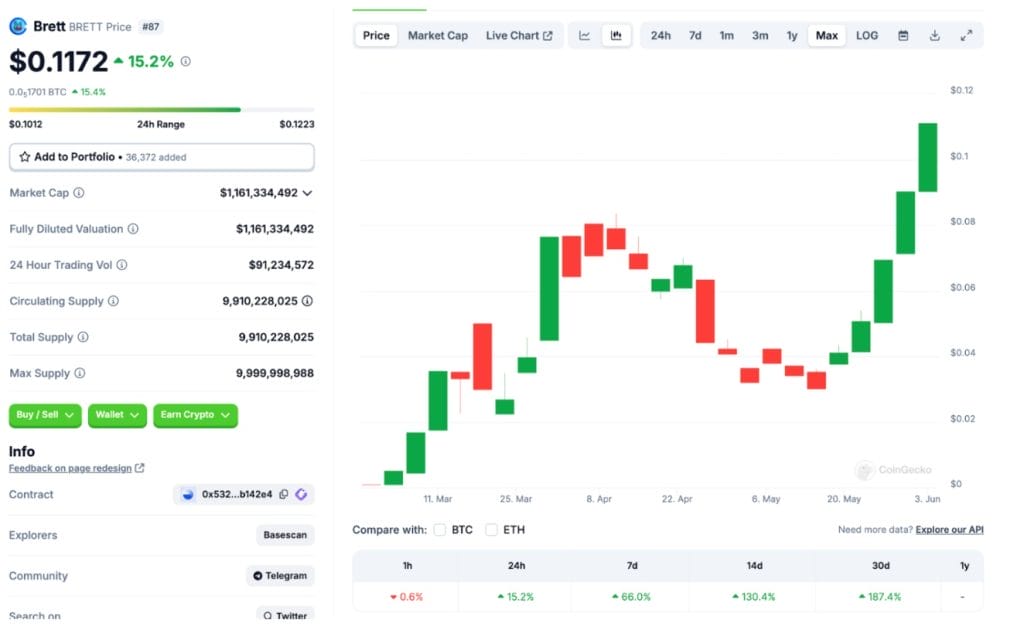Enable BTC comparison checkbox
This screenshot has height=637, width=1024.
tap(440, 530)
